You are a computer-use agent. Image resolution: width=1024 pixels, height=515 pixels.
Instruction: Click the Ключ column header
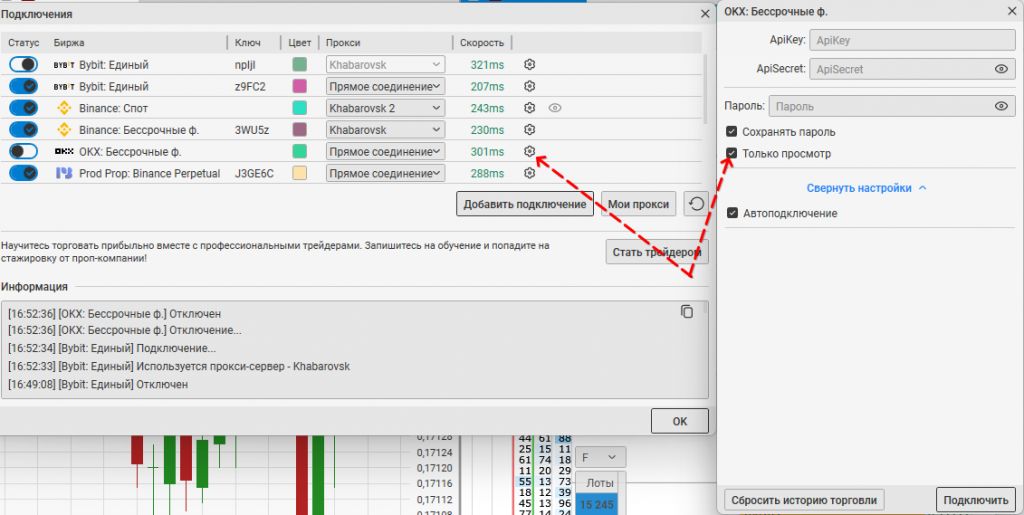(x=248, y=43)
